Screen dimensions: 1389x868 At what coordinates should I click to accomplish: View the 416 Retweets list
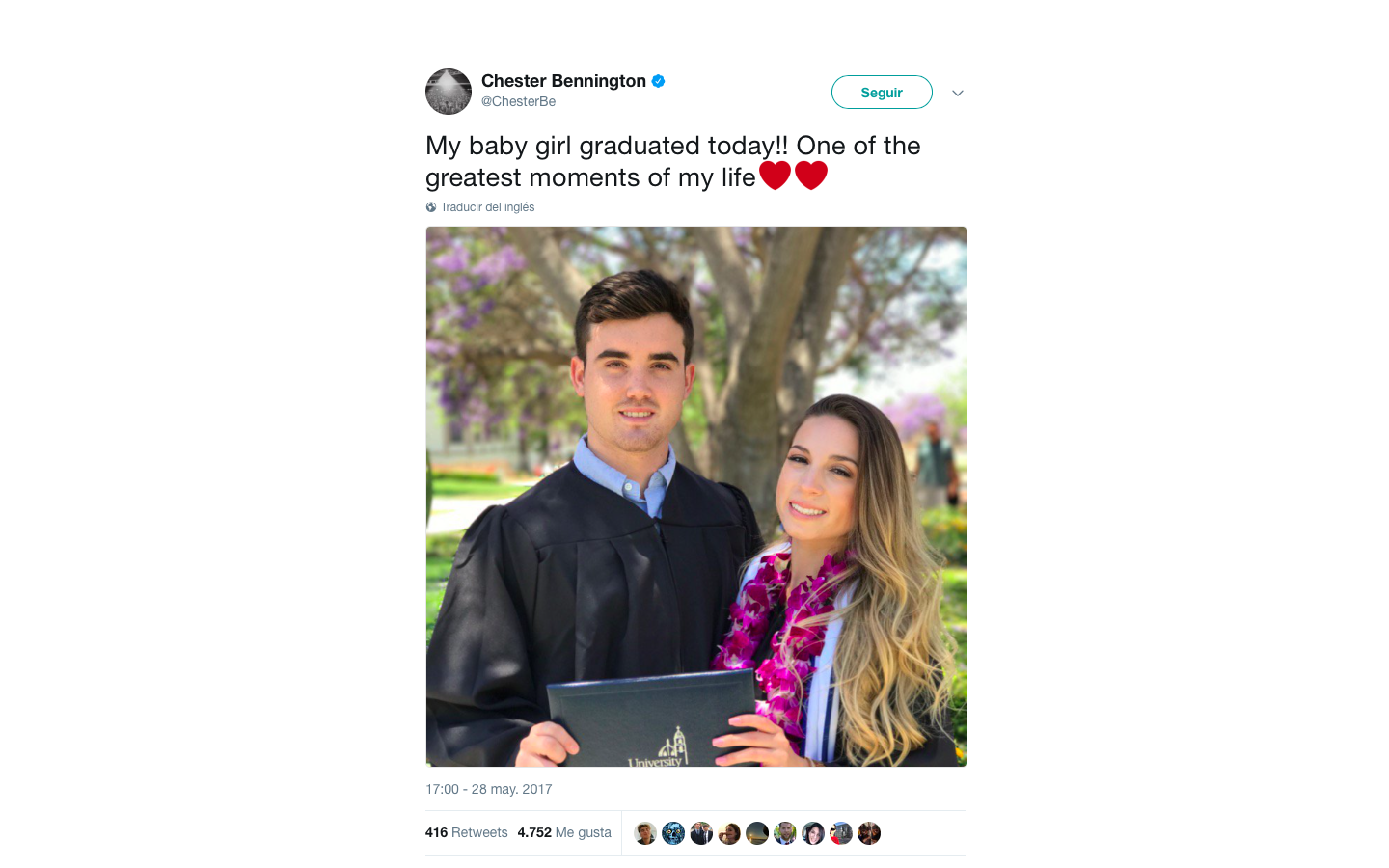point(466,832)
